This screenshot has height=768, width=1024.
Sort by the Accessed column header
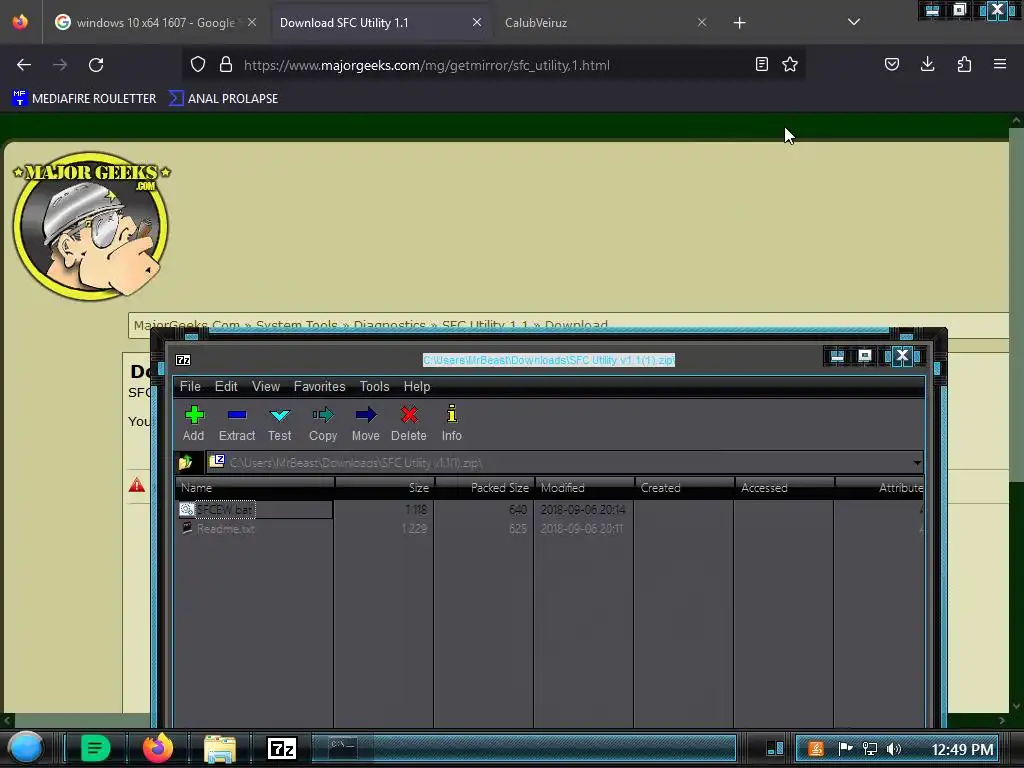(x=784, y=488)
